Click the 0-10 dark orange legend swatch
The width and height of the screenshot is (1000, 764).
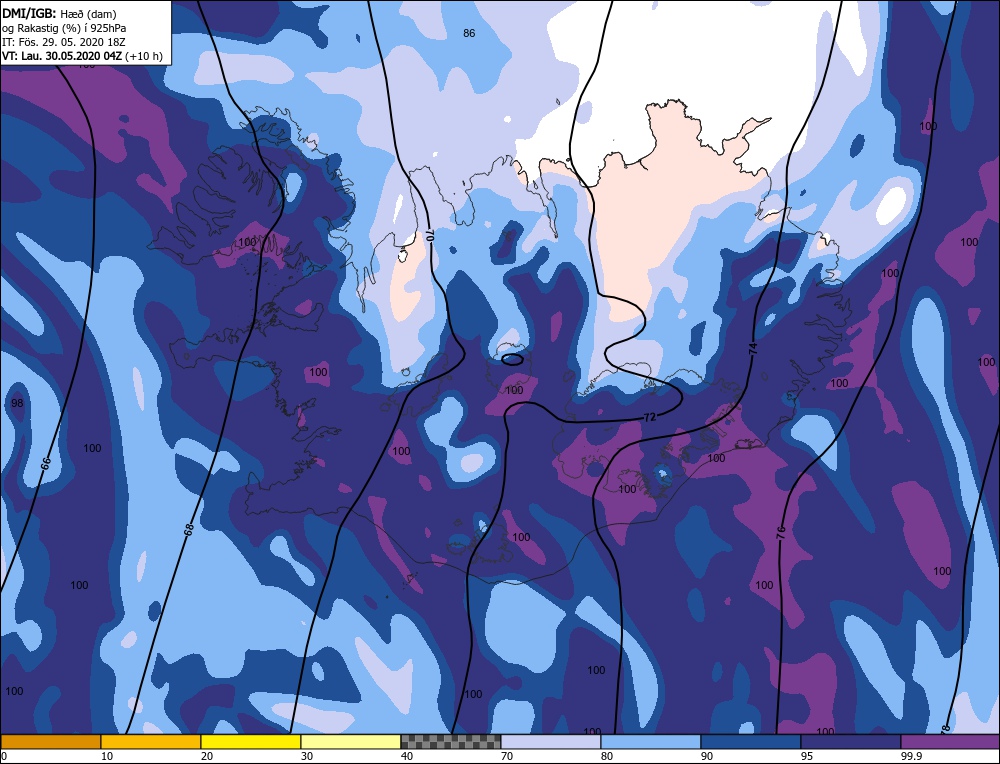(x=50, y=742)
